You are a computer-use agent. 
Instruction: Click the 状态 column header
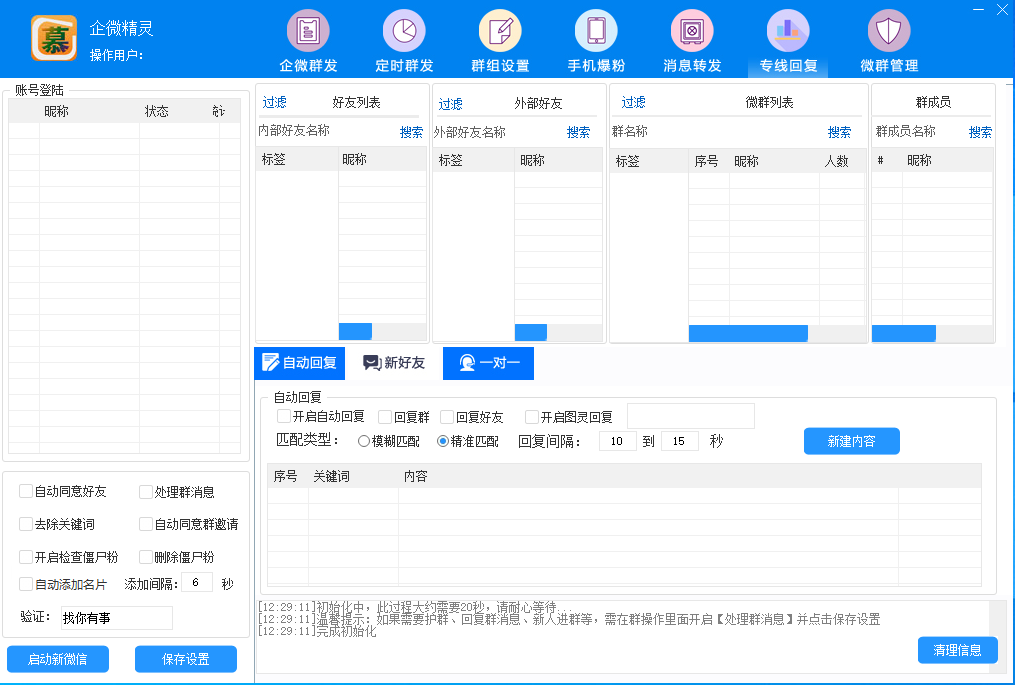click(157, 111)
